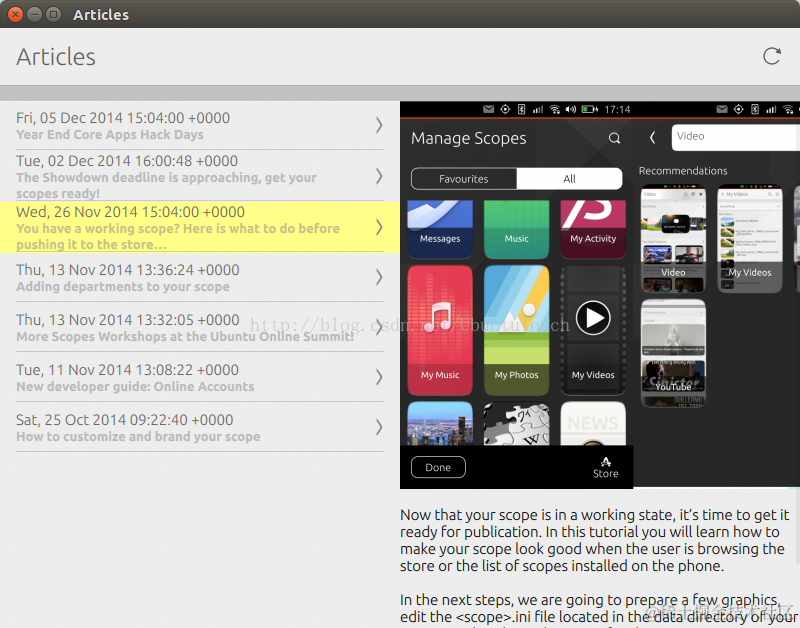The image size is (800, 628).
Task: Click the volume speaker icon in status bar
Action: click(571, 109)
